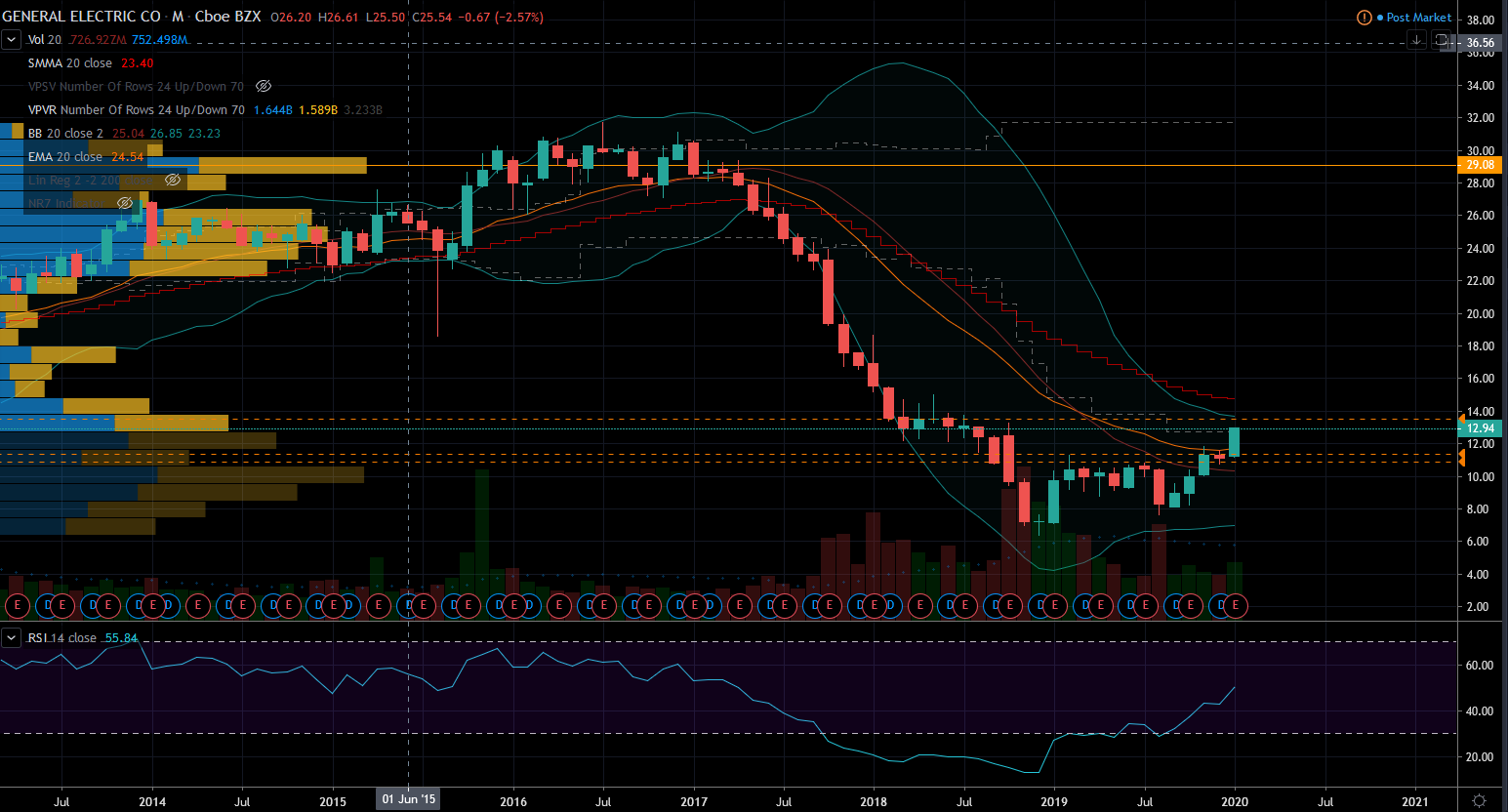Collapse the main chart indicator legend
1508x812 pixels.
[x=11, y=40]
